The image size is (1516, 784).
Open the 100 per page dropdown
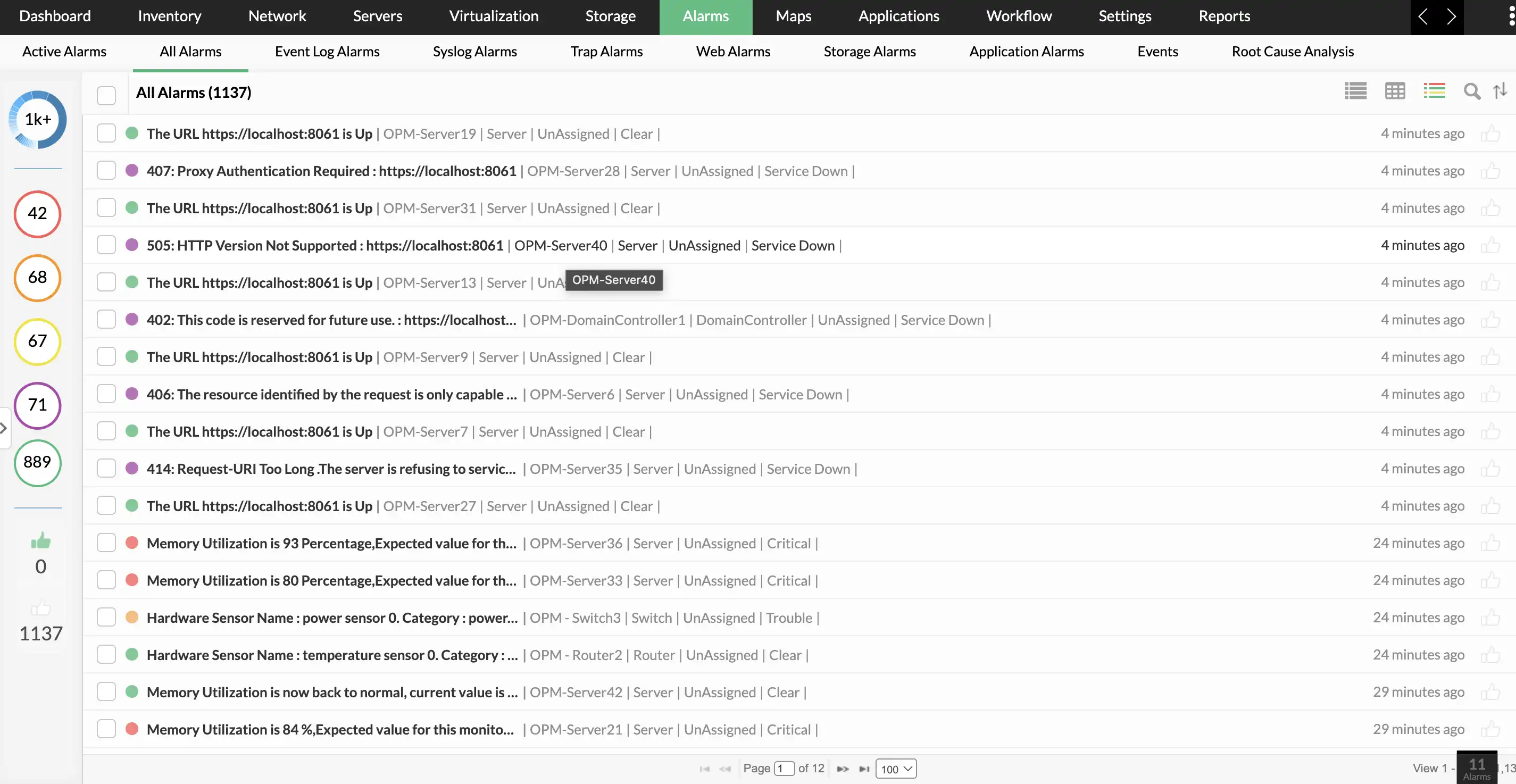click(896, 769)
